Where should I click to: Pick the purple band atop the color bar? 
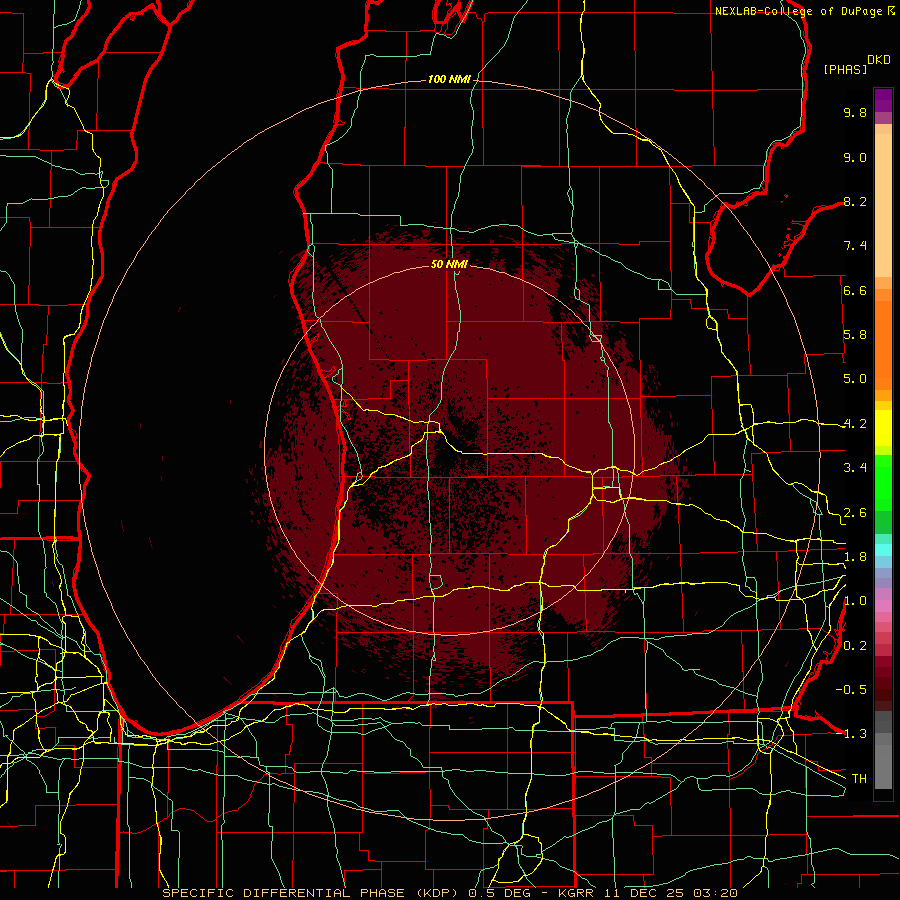click(883, 101)
